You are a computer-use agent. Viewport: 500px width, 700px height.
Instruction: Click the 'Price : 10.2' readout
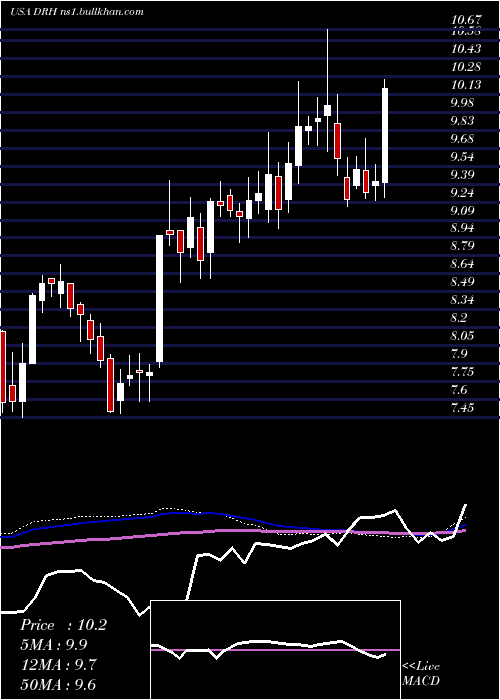click(x=63, y=625)
